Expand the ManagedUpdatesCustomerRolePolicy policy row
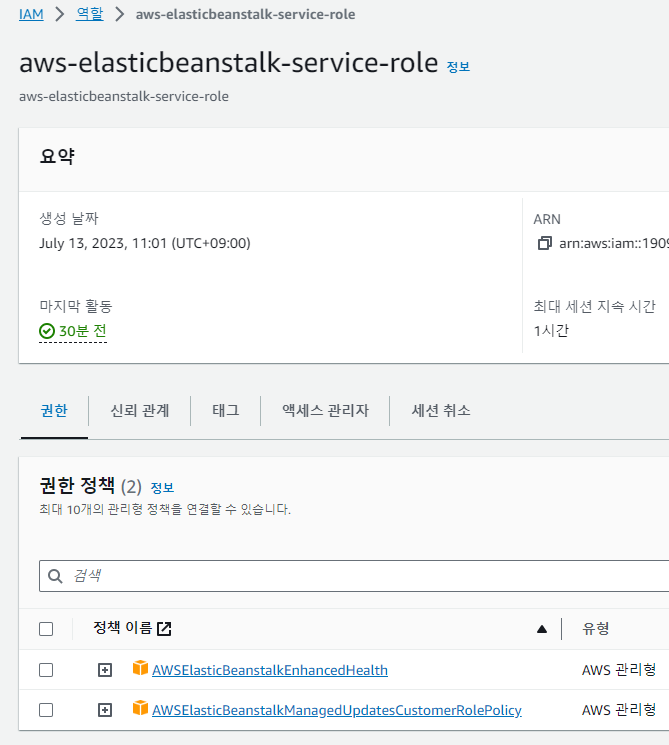Image resolution: width=669 pixels, height=745 pixels. coord(105,710)
